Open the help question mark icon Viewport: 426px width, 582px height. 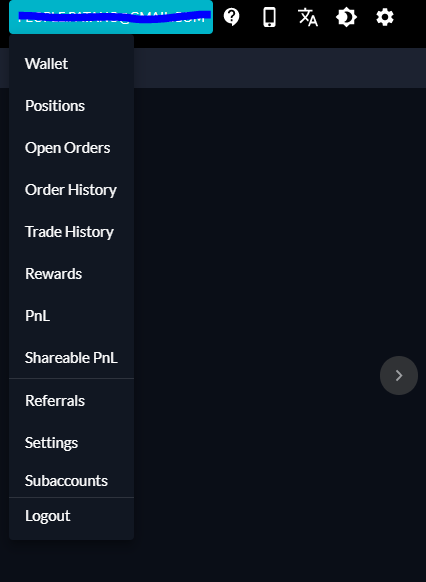[x=232, y=17]
